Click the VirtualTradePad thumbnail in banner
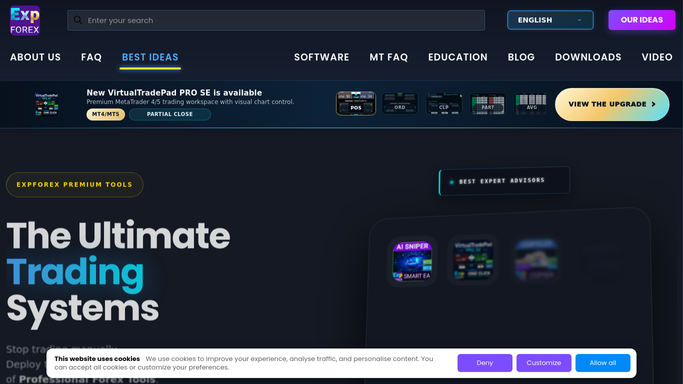Viewport: 683px width, 384px height. click(x=46, y=104)
